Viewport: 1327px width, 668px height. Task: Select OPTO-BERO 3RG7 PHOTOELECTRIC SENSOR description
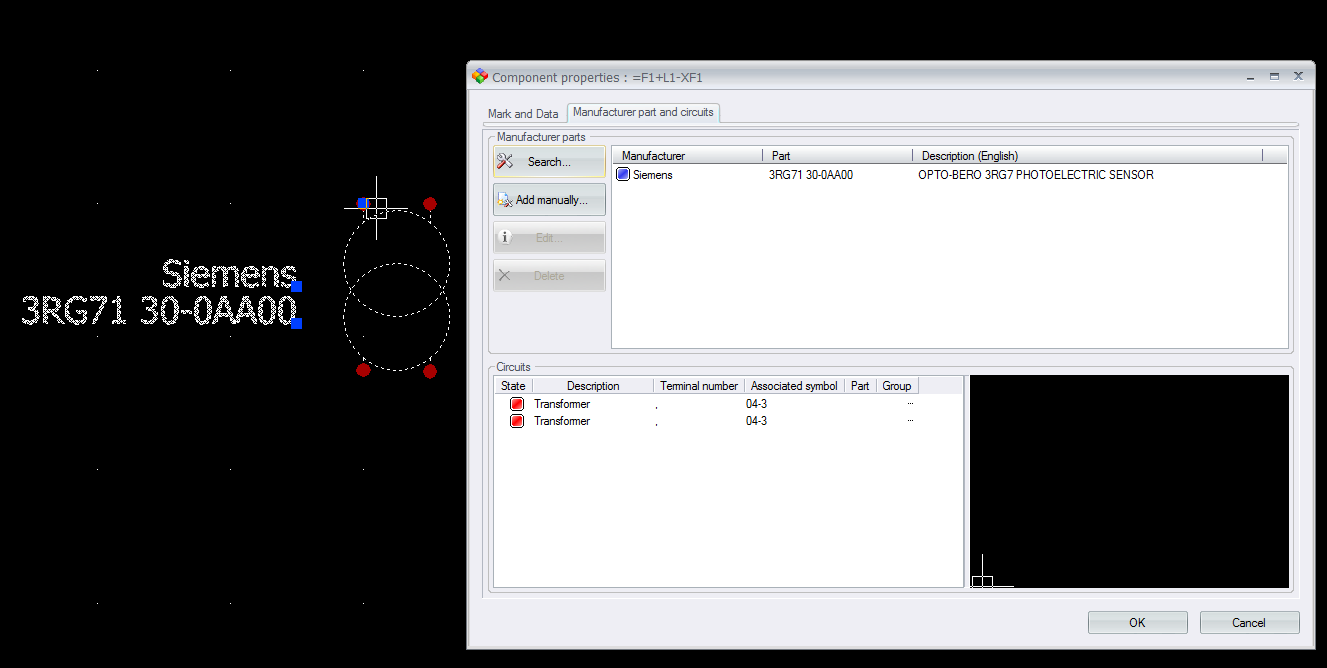tap(1036, 175)
